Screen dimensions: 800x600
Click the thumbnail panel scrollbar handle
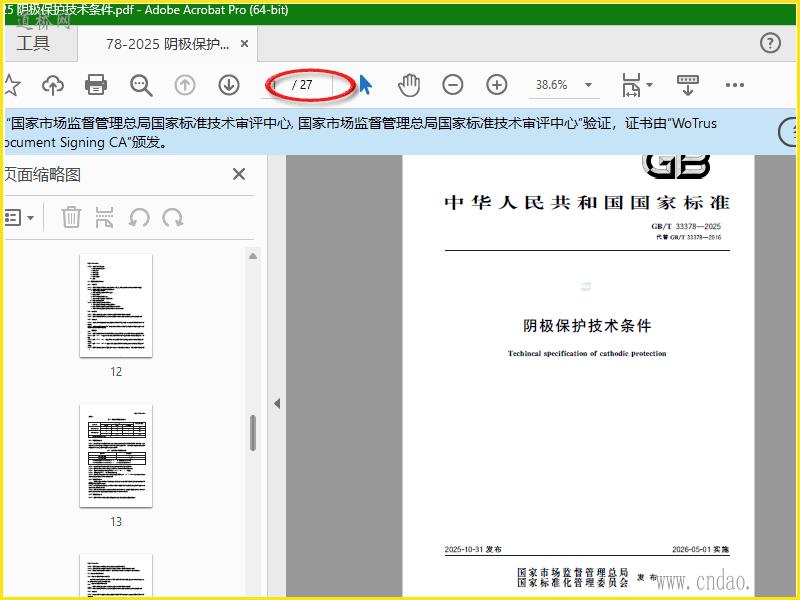click(x=253, y=433)
